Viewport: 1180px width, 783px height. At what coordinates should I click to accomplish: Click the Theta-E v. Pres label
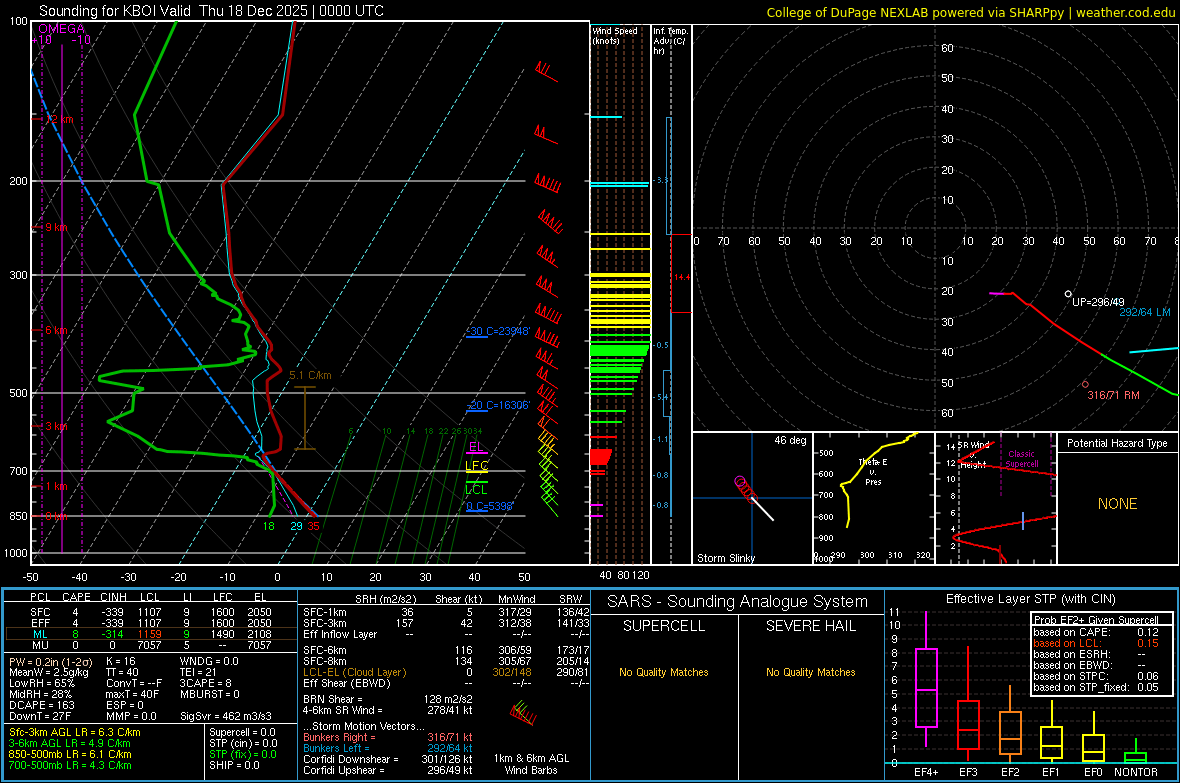[873, 471]
